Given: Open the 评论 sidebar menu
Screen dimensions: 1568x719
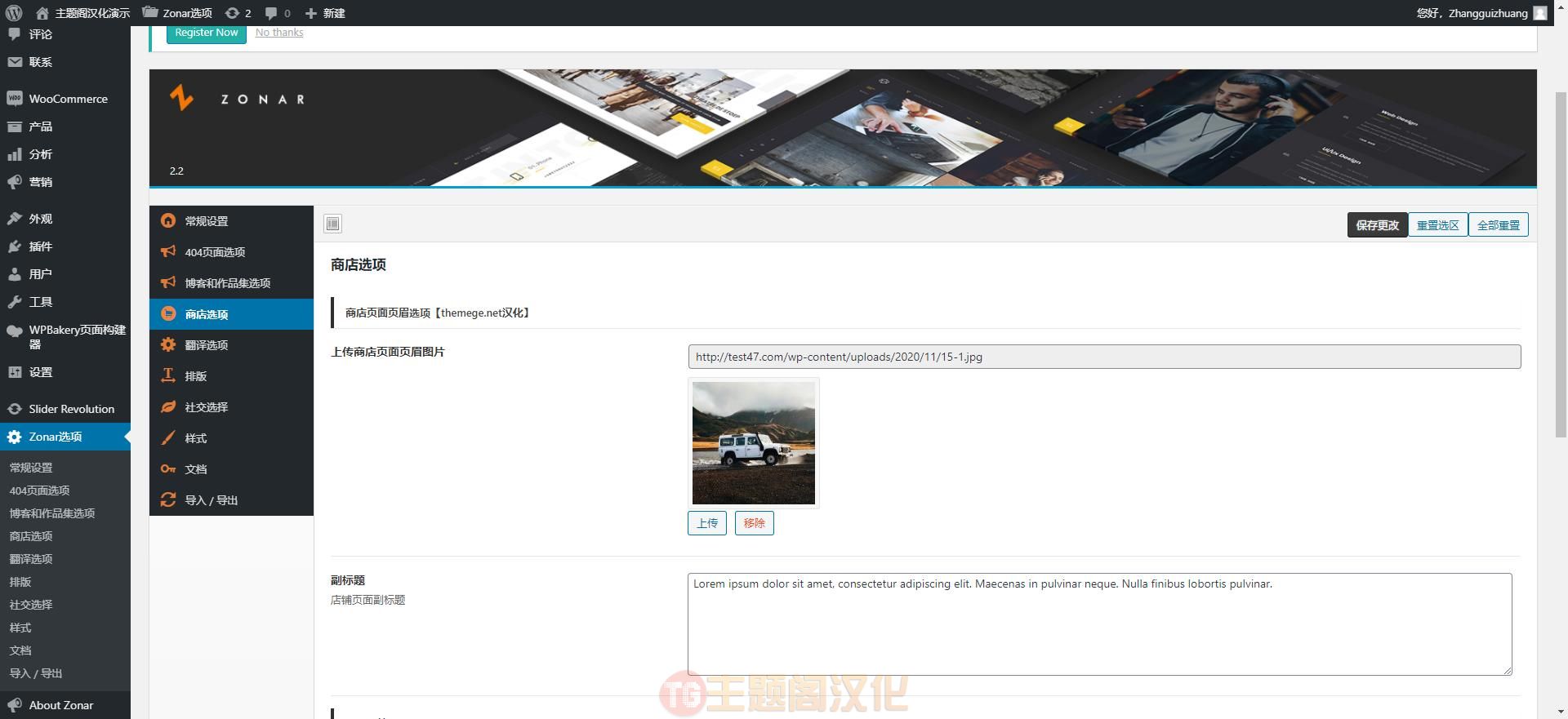Looking at the screenshot, I should pyautogui.click(x=65, y=34).
